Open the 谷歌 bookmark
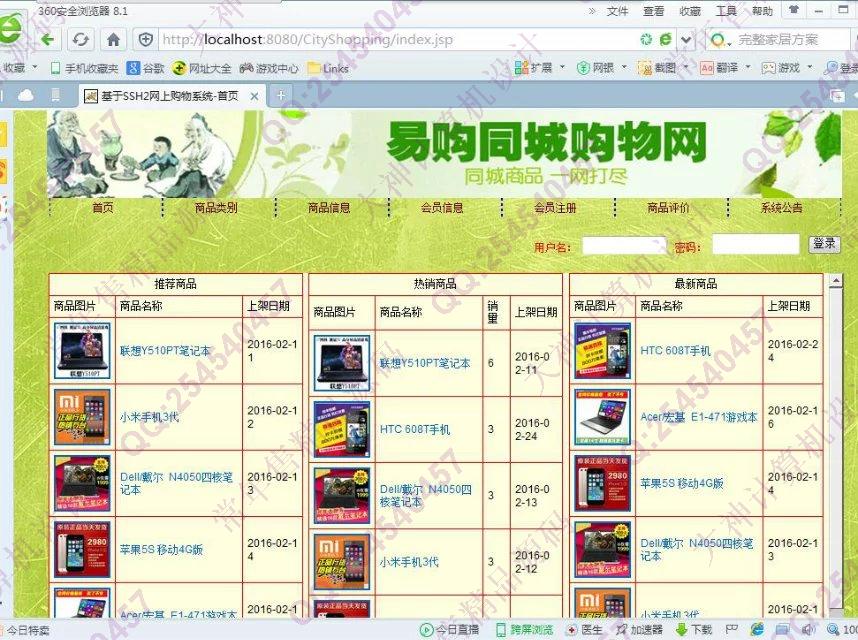858x640 pixels. pyautogui.click(x=145, y=68)
